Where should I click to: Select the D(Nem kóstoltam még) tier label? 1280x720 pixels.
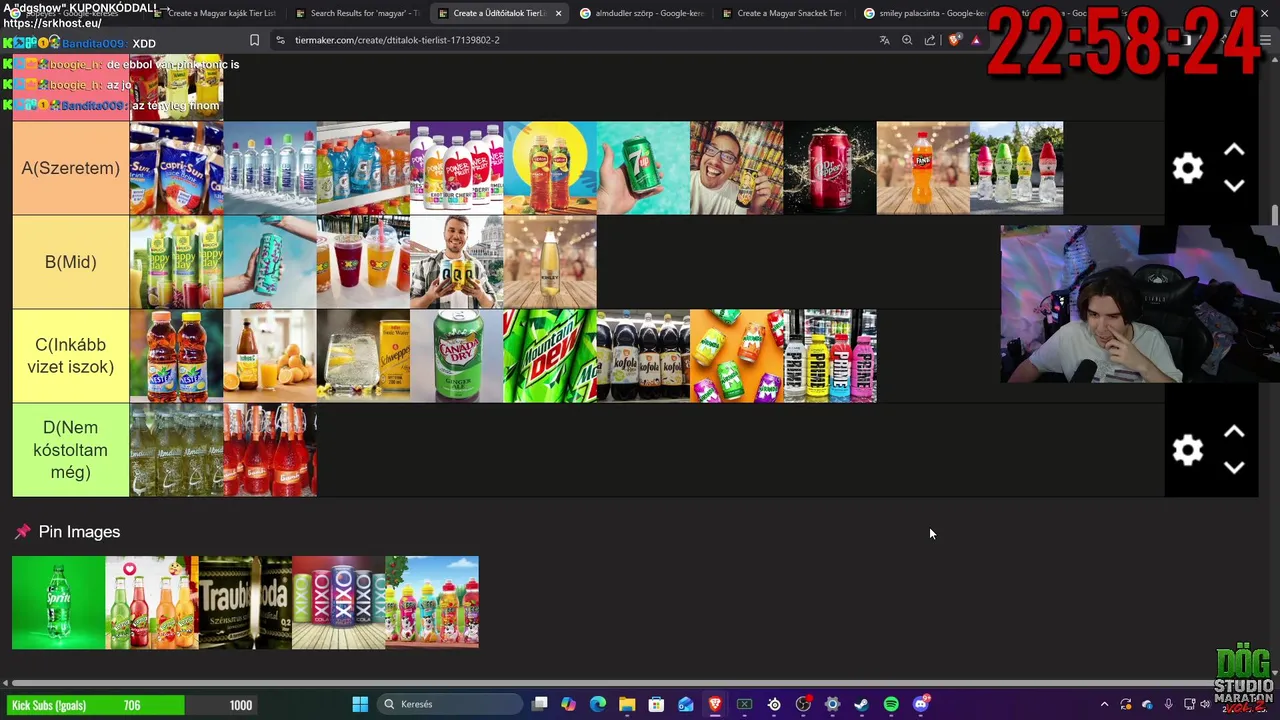71,450
